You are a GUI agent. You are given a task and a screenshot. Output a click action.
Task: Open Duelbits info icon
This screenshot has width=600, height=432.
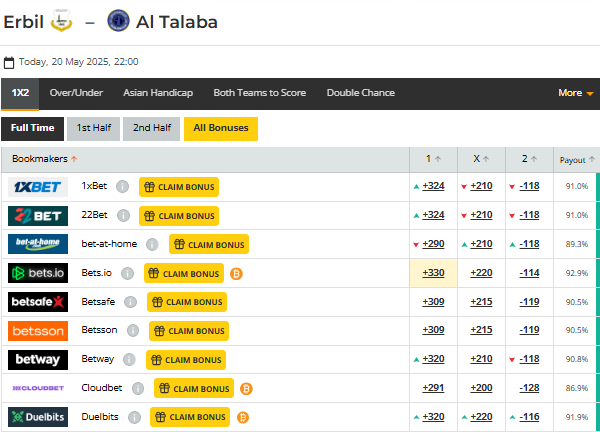pos(134,417)
